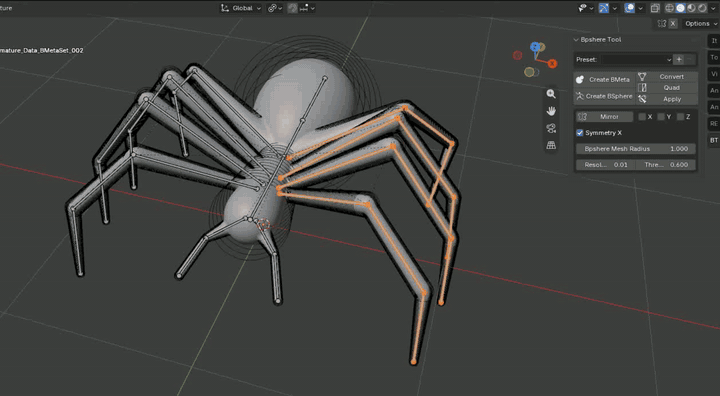Open the selectability and visibility filter menu
This screenshot has width=720, height=396.
tap(585, 8)
